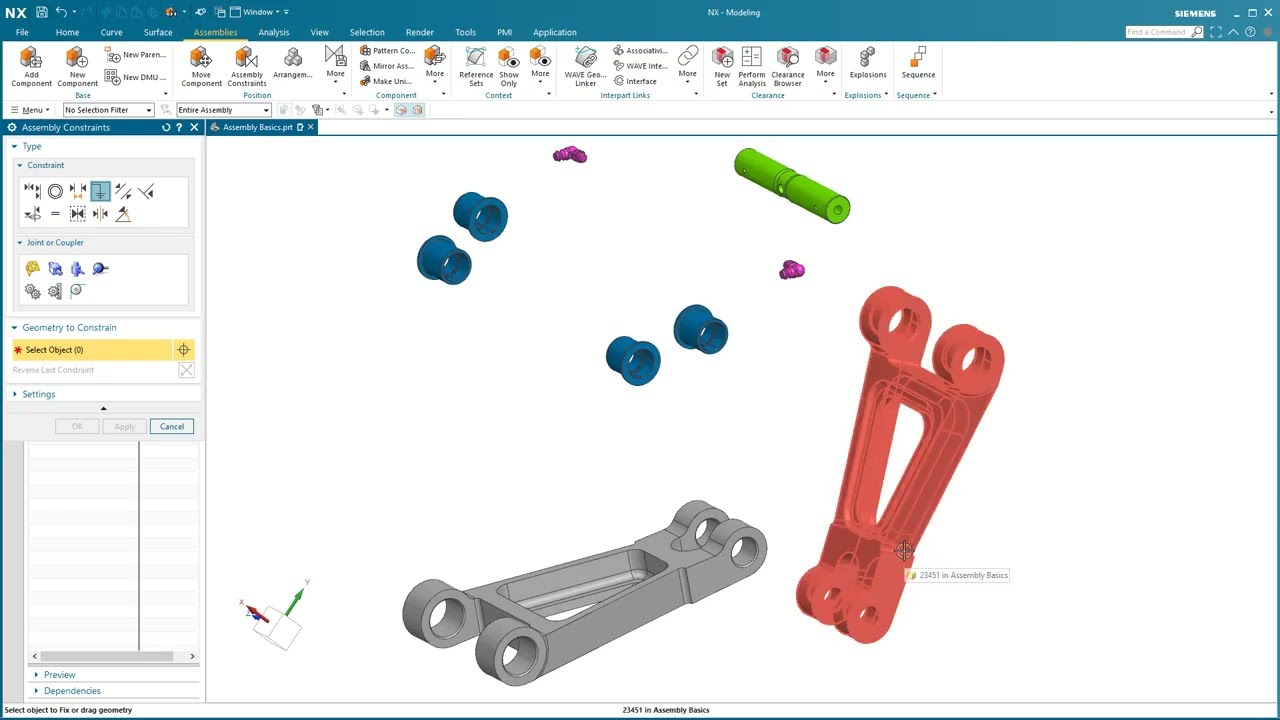Click the Cancel button
This screenshot has width=1280, height=720.
(172, 427)
